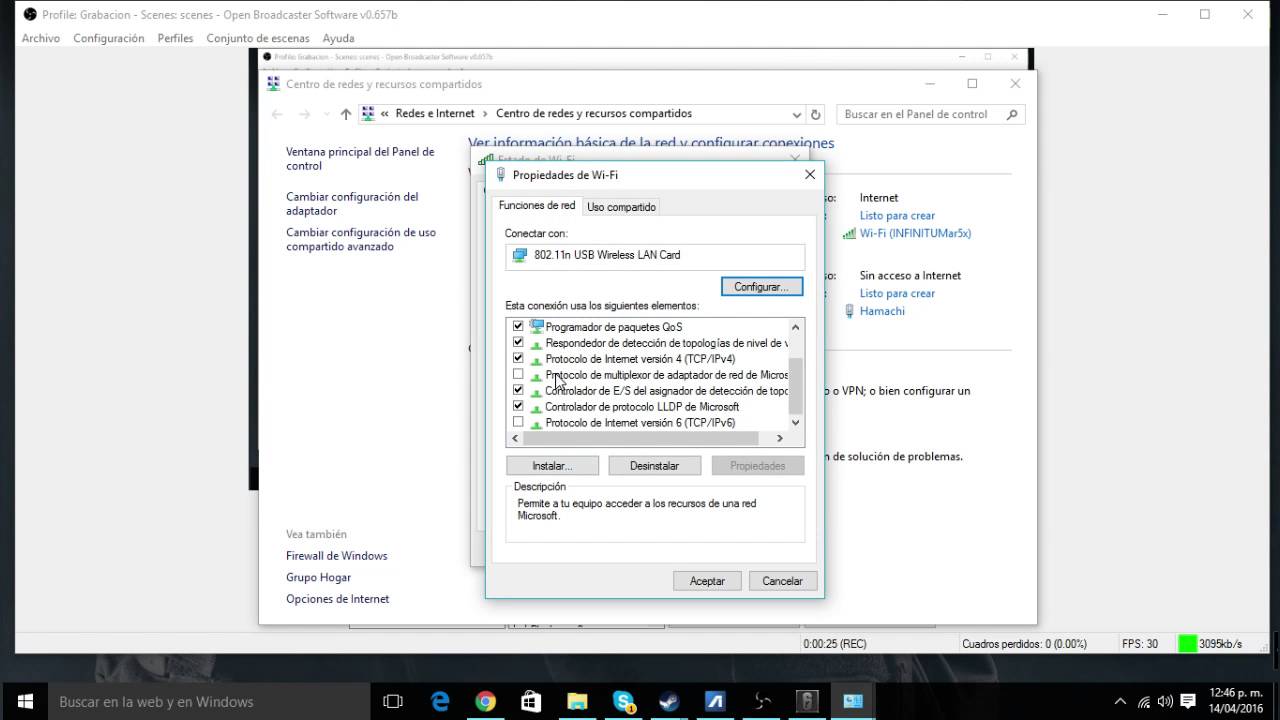Open Google Chrome from taskbar
Screen dimensions: 1280x720
pos(486,702)
